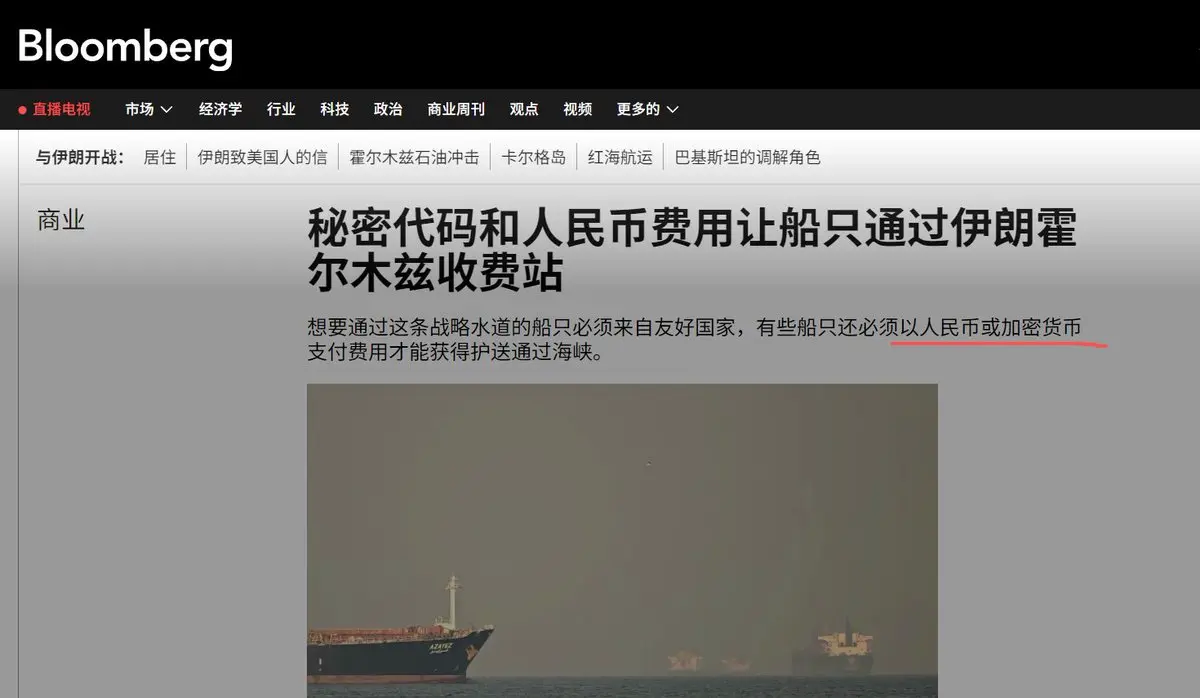Click 巴基斯坦的调解角色 topic link
Image resolution: width=1200 pixels, height=698 pixels.
pyautogui.click(x=748, y=157)
